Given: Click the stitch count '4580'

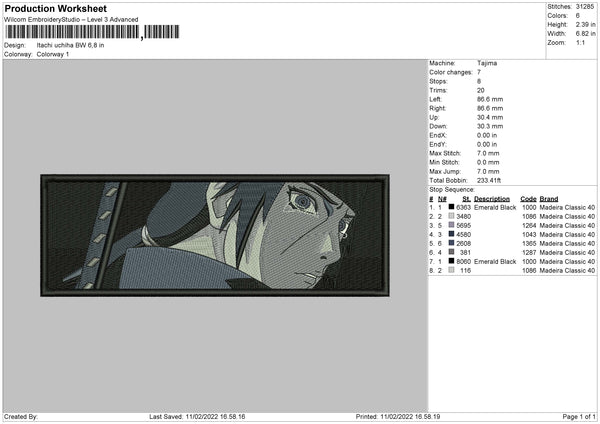Looking at the screenshot, I should coord(463,235).
